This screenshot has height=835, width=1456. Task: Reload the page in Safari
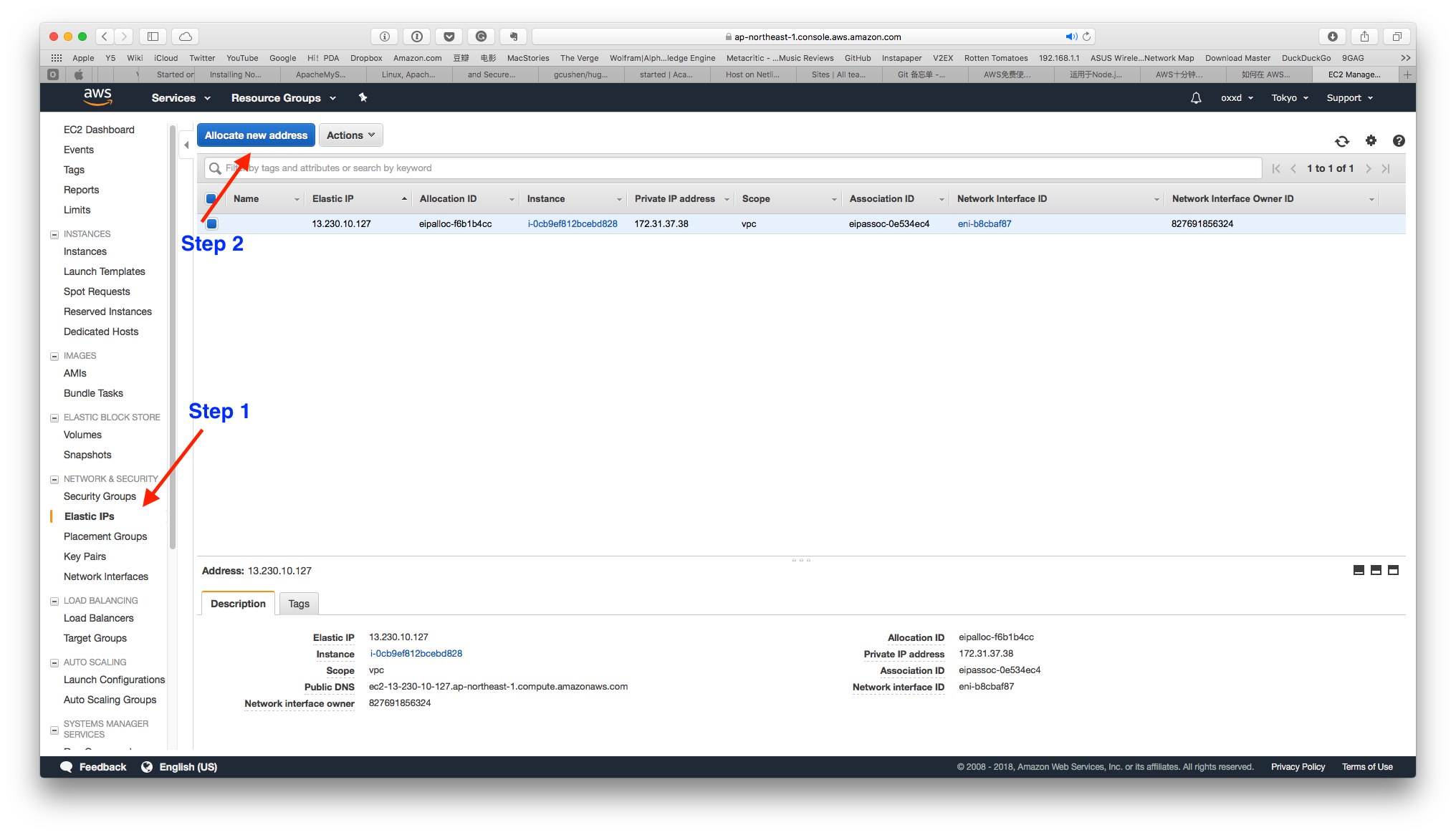coord(1087,37)
